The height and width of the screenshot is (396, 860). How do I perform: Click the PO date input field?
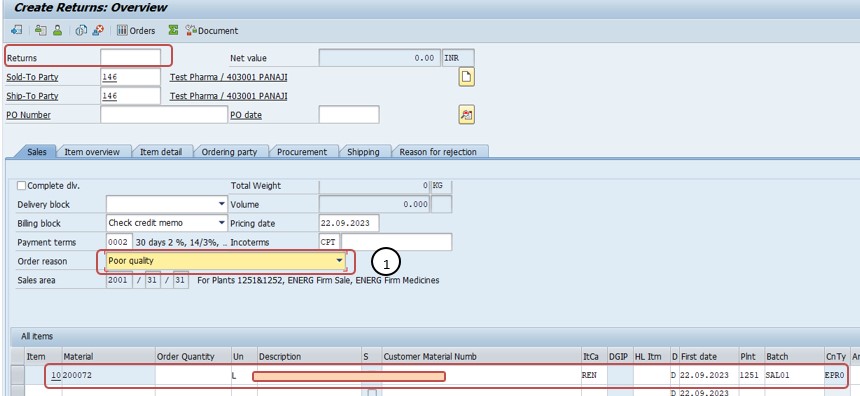349,115
